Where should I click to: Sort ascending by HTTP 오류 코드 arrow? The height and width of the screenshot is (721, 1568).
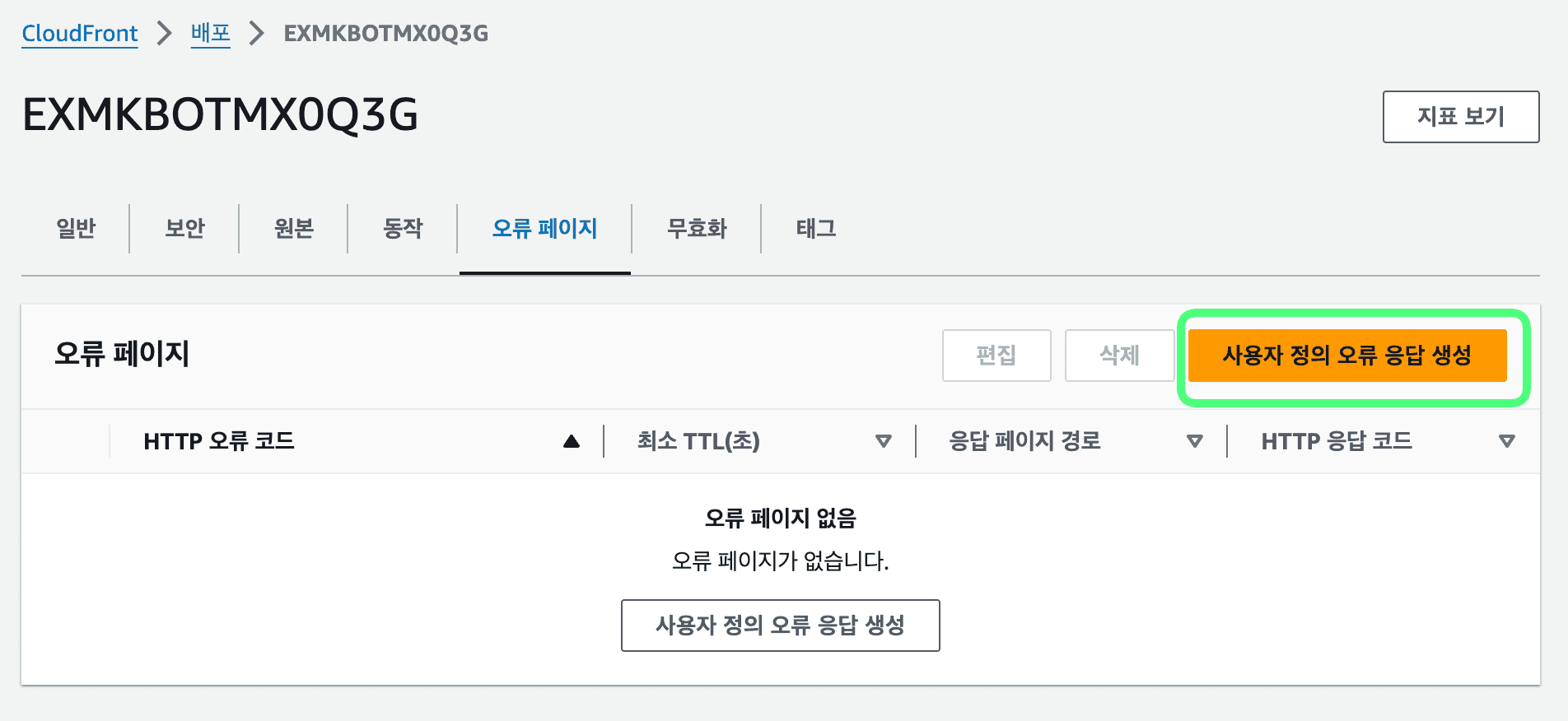(571, 442)
